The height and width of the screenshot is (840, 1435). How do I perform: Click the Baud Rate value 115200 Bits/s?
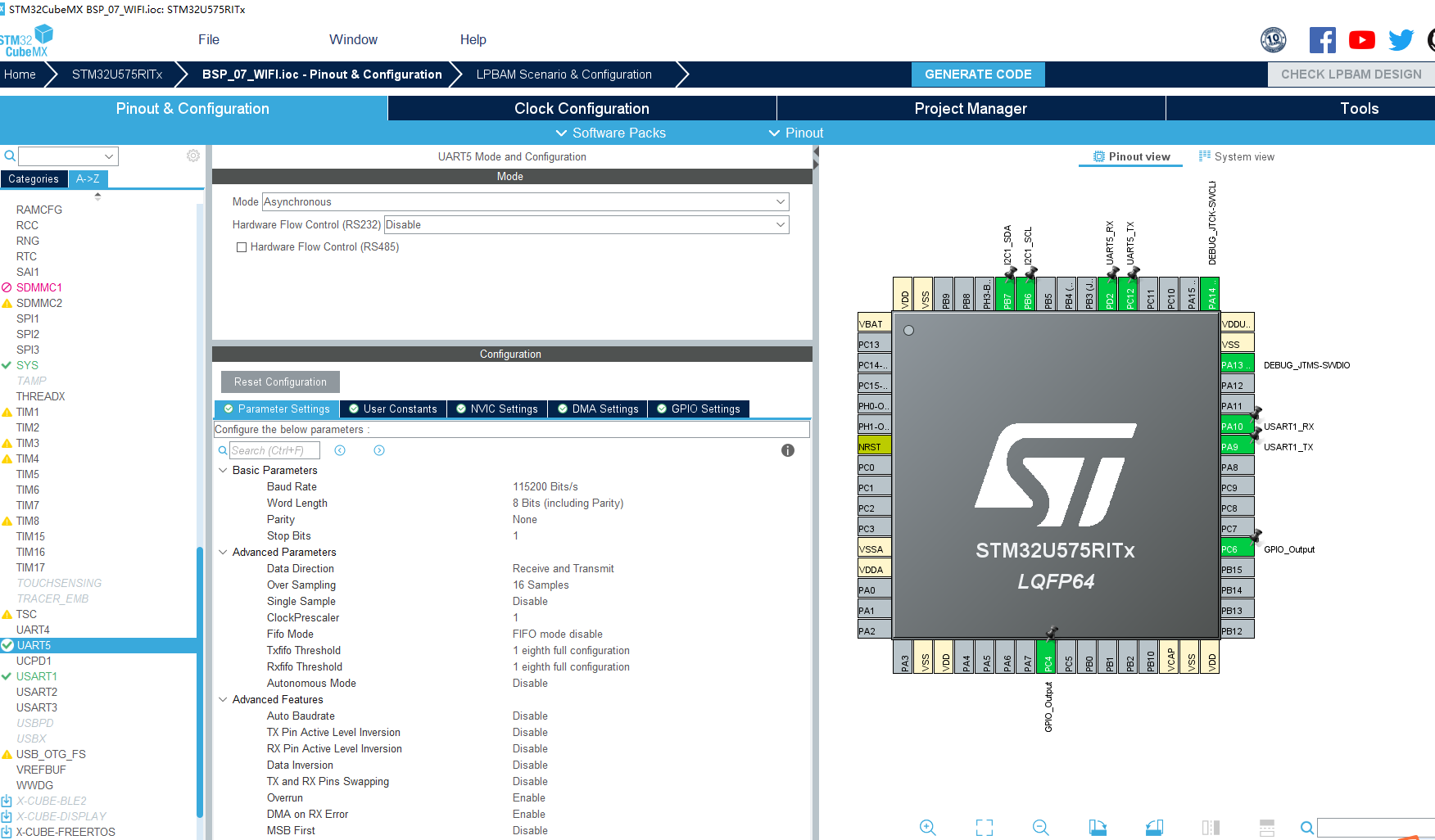click(x=545, y=486)
